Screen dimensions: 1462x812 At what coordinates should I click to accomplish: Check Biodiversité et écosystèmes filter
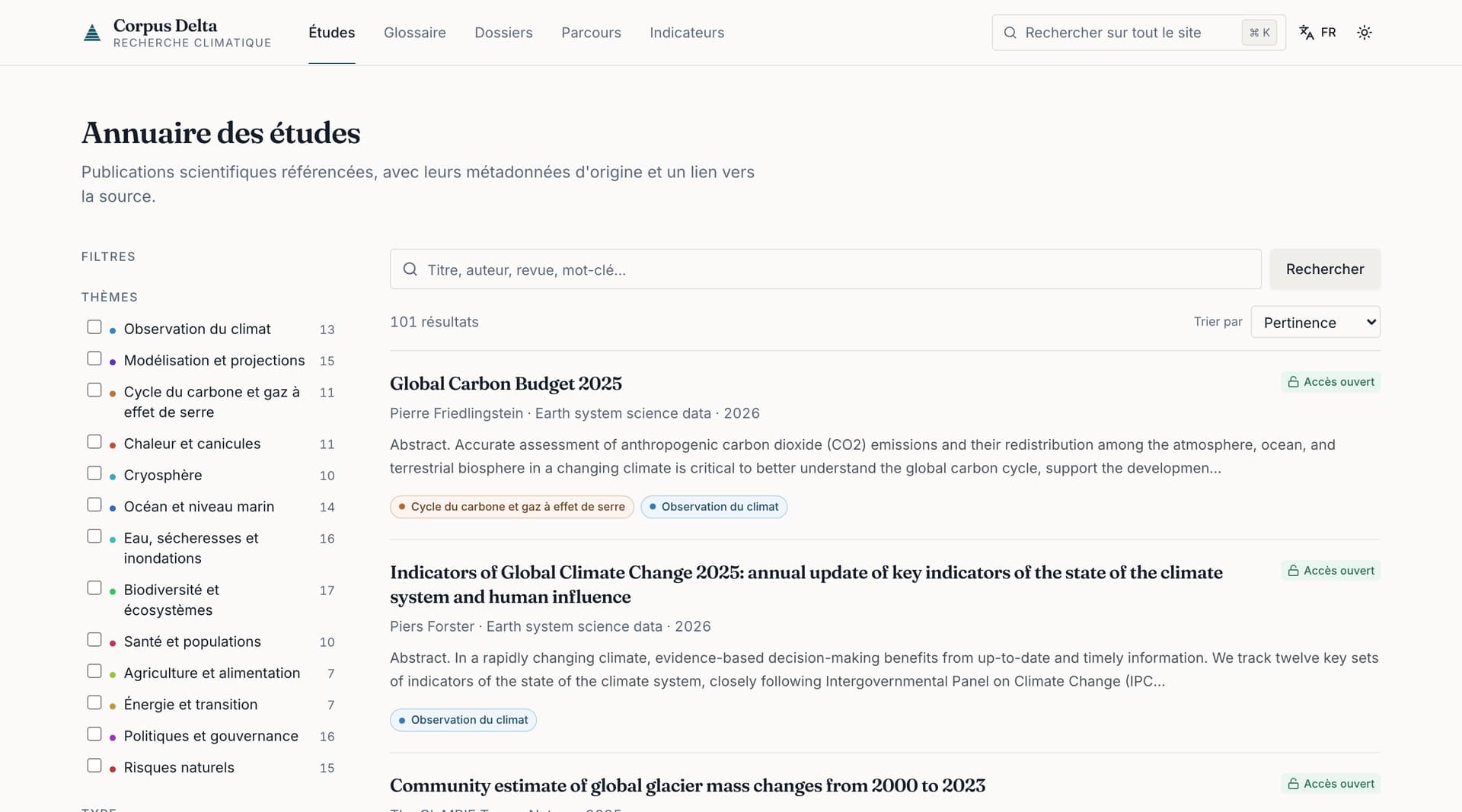coord(94,588)
